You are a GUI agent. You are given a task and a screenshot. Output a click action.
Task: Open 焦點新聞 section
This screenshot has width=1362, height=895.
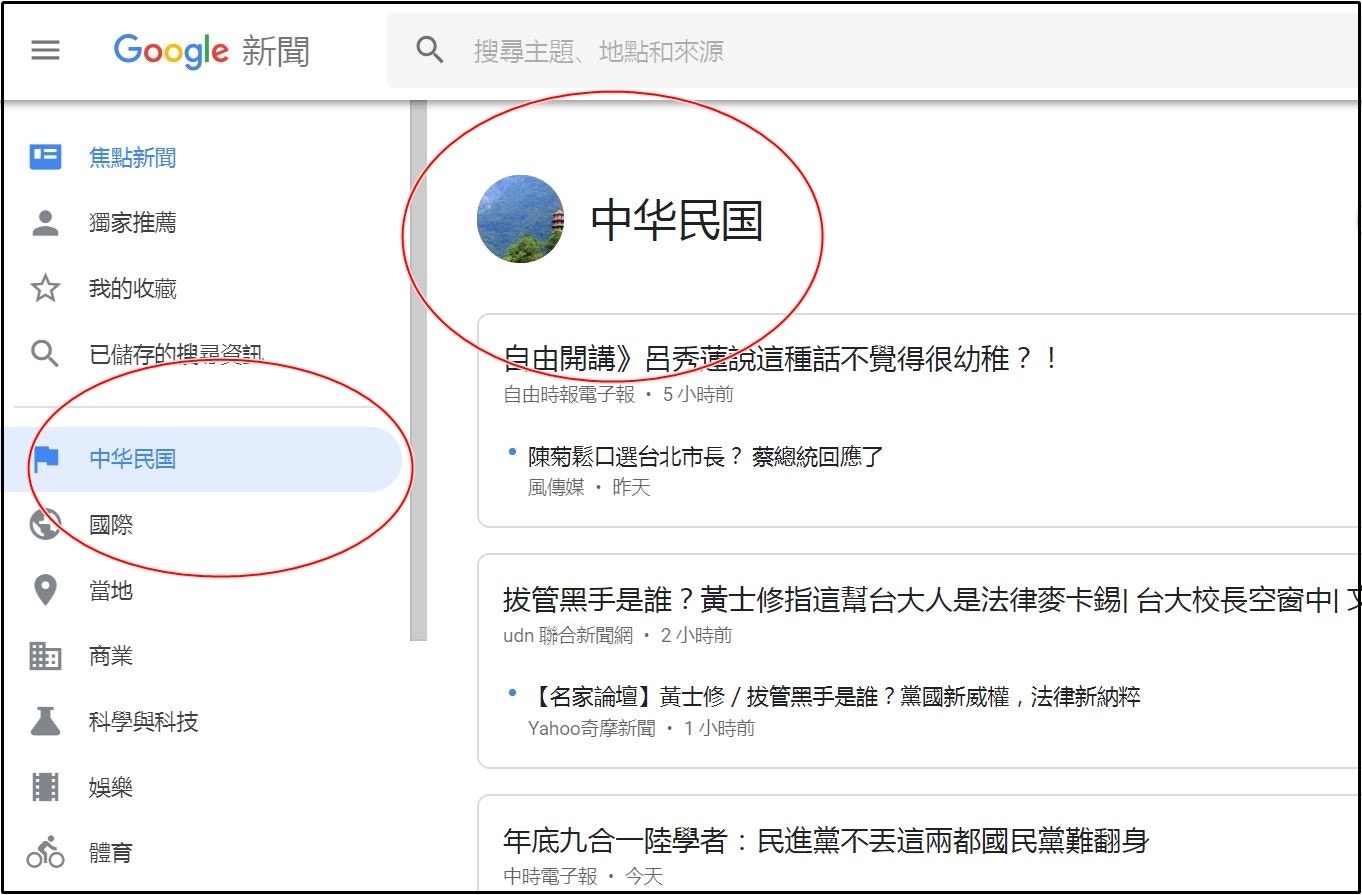click(x=133, y=158)
